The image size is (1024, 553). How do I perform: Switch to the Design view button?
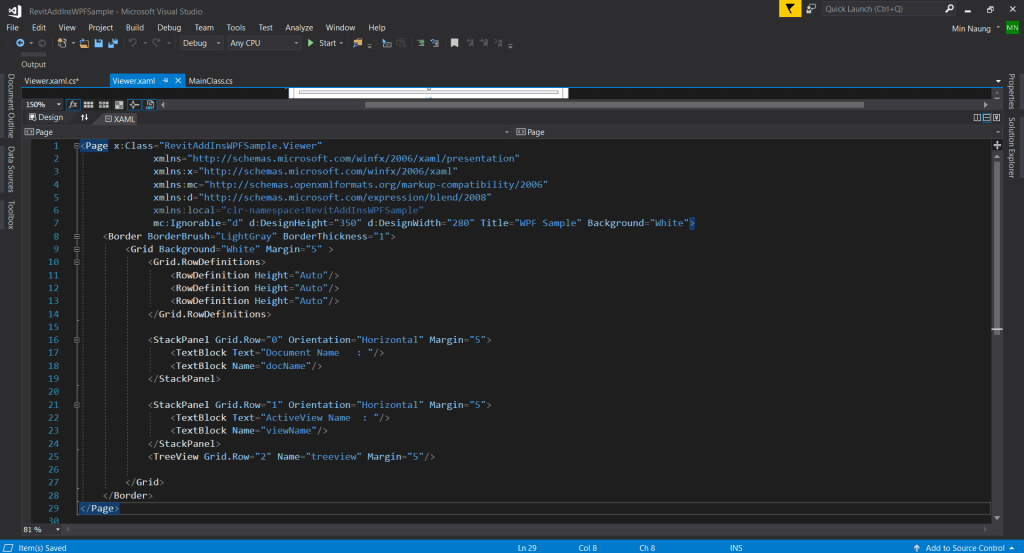(45, 118)
